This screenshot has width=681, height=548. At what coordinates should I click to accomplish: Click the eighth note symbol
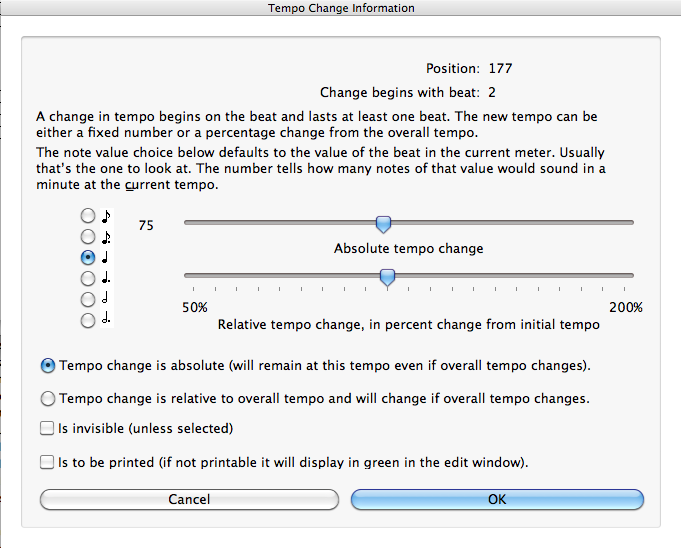[x=106, y=216]
